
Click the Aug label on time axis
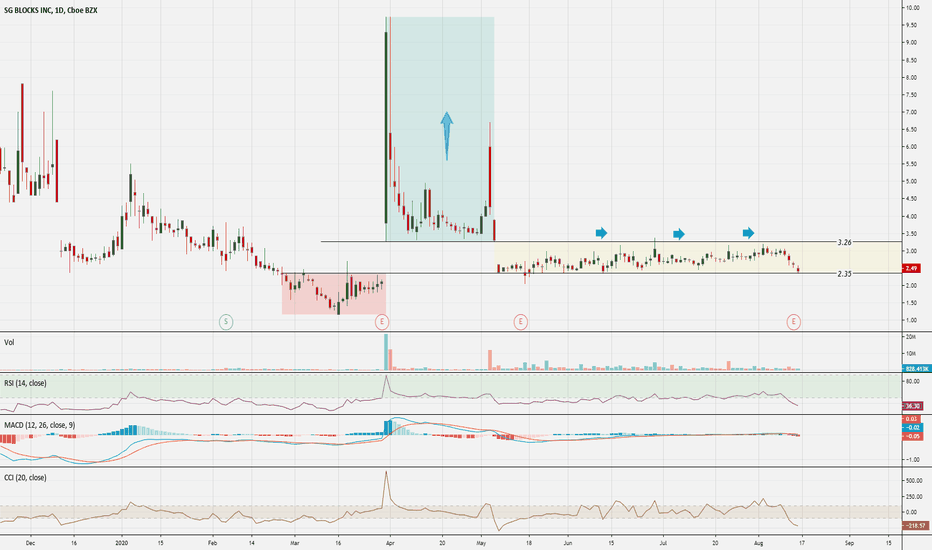click(758, 543)
